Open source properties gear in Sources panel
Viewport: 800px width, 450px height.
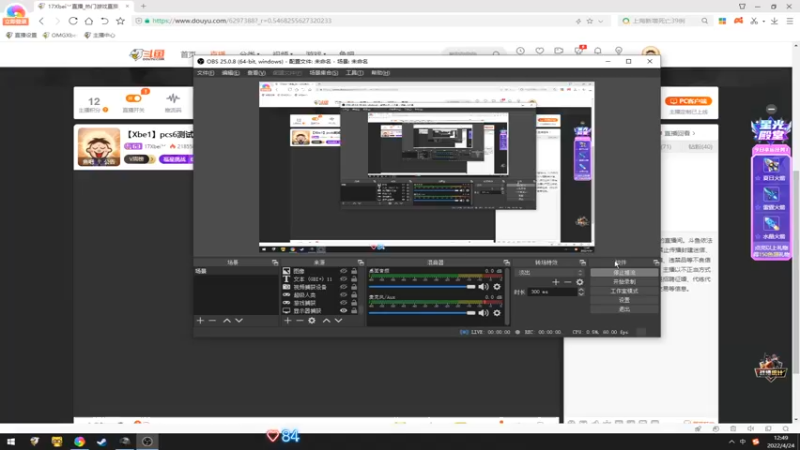pyautogui.click(x=312, y=320)
